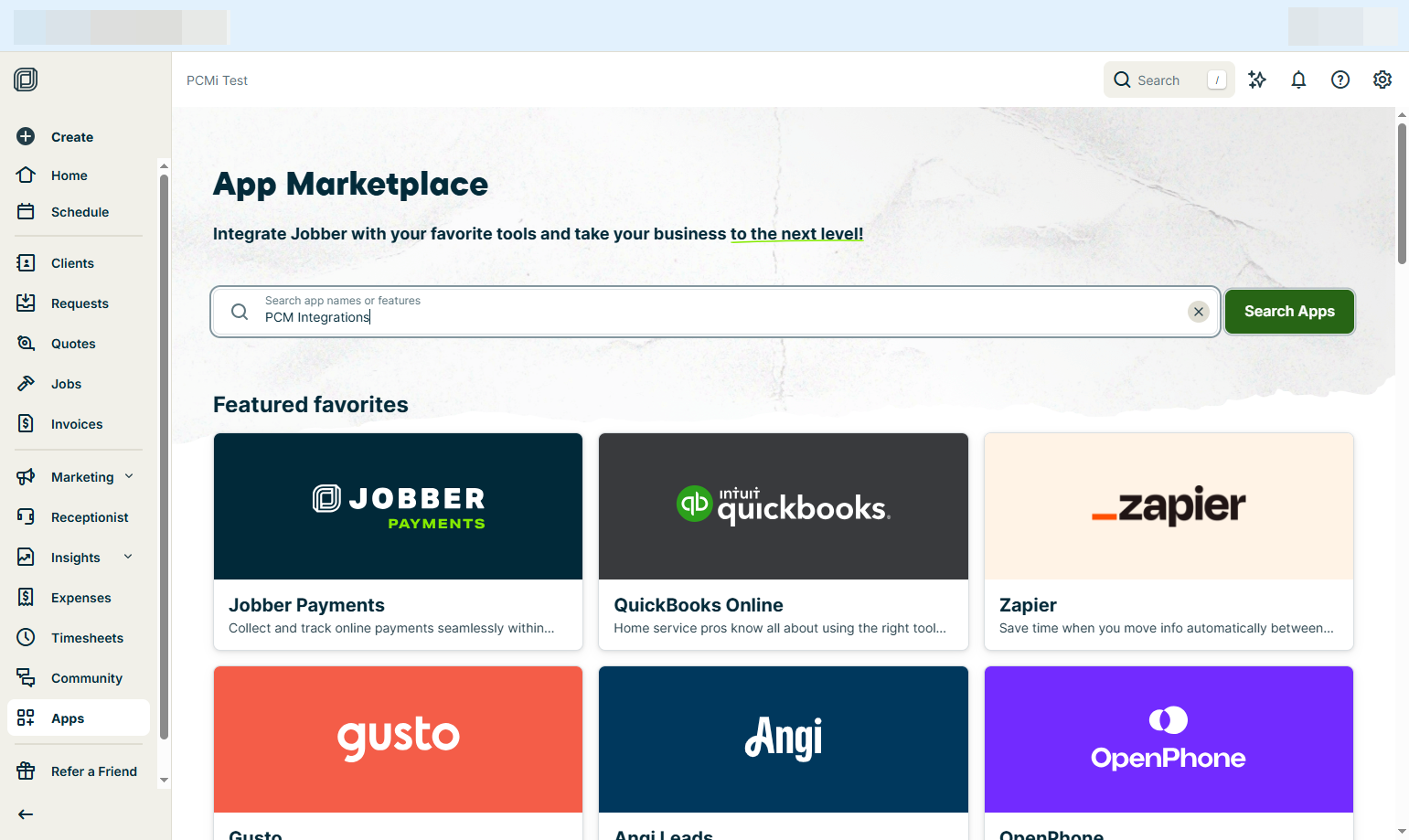Click the app names search field
Image resolution: width=1409 pixels, height=840 pixels.
click(x=716, y=312)
